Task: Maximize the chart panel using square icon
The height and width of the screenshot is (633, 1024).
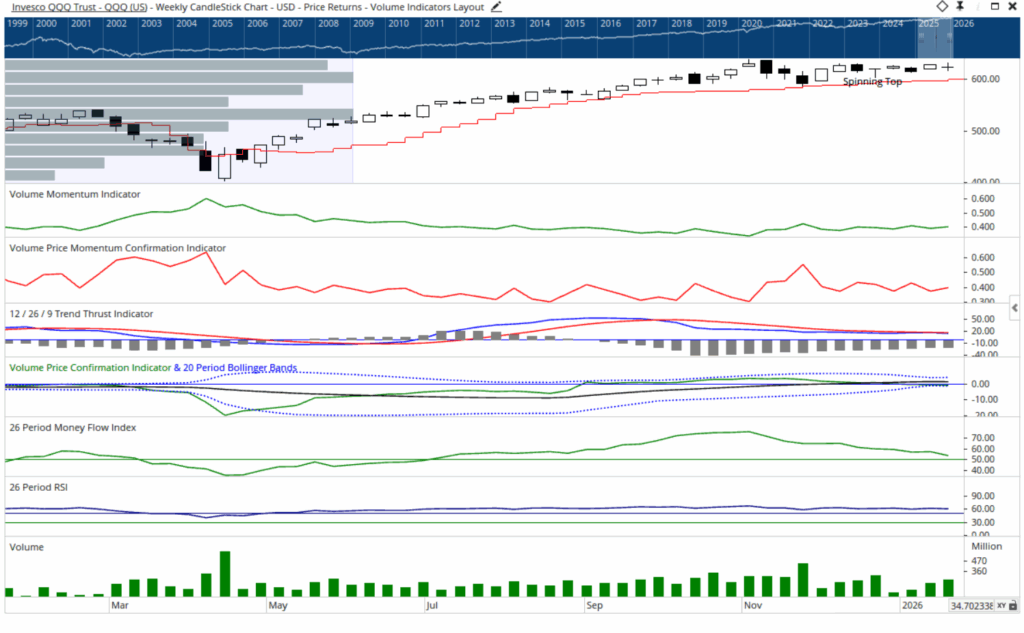Action: 993,7
